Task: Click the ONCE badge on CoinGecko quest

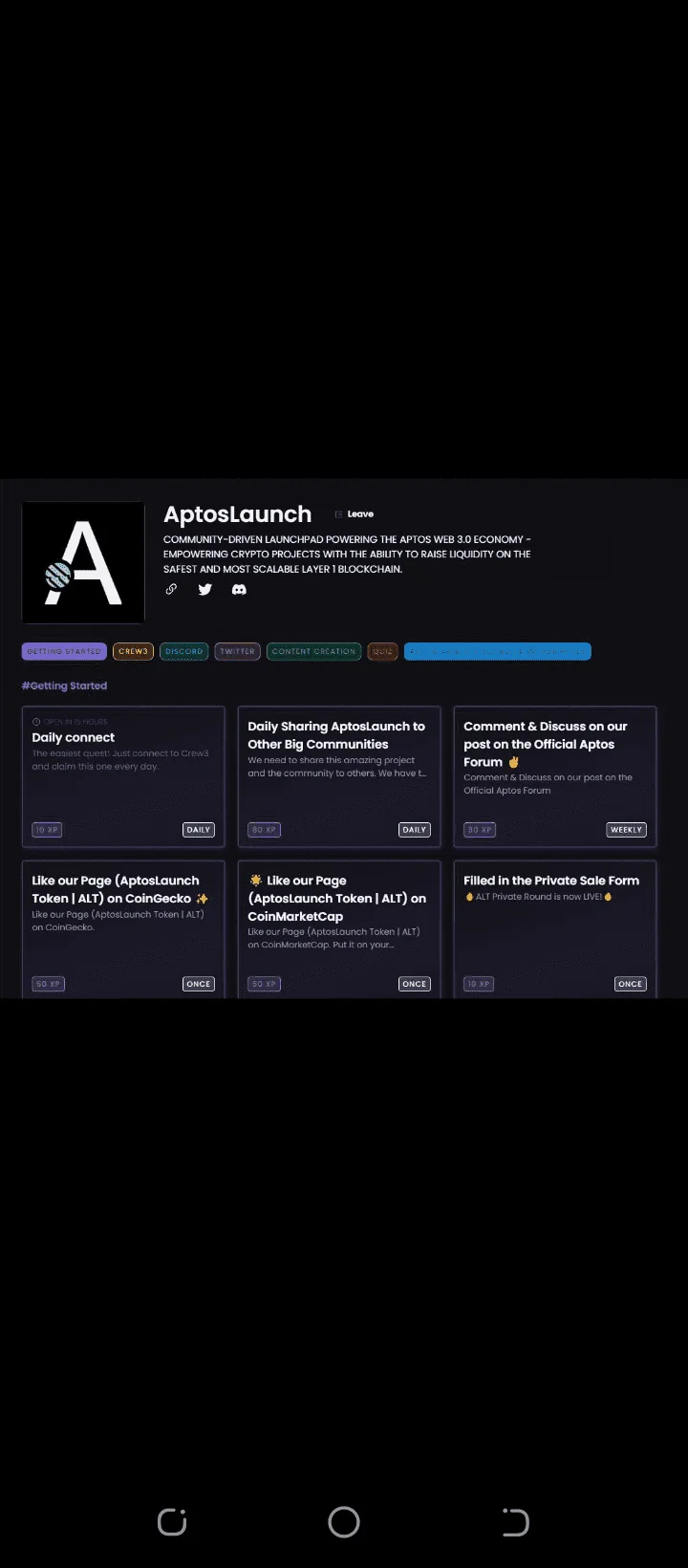Action: [x=199, y=984]
